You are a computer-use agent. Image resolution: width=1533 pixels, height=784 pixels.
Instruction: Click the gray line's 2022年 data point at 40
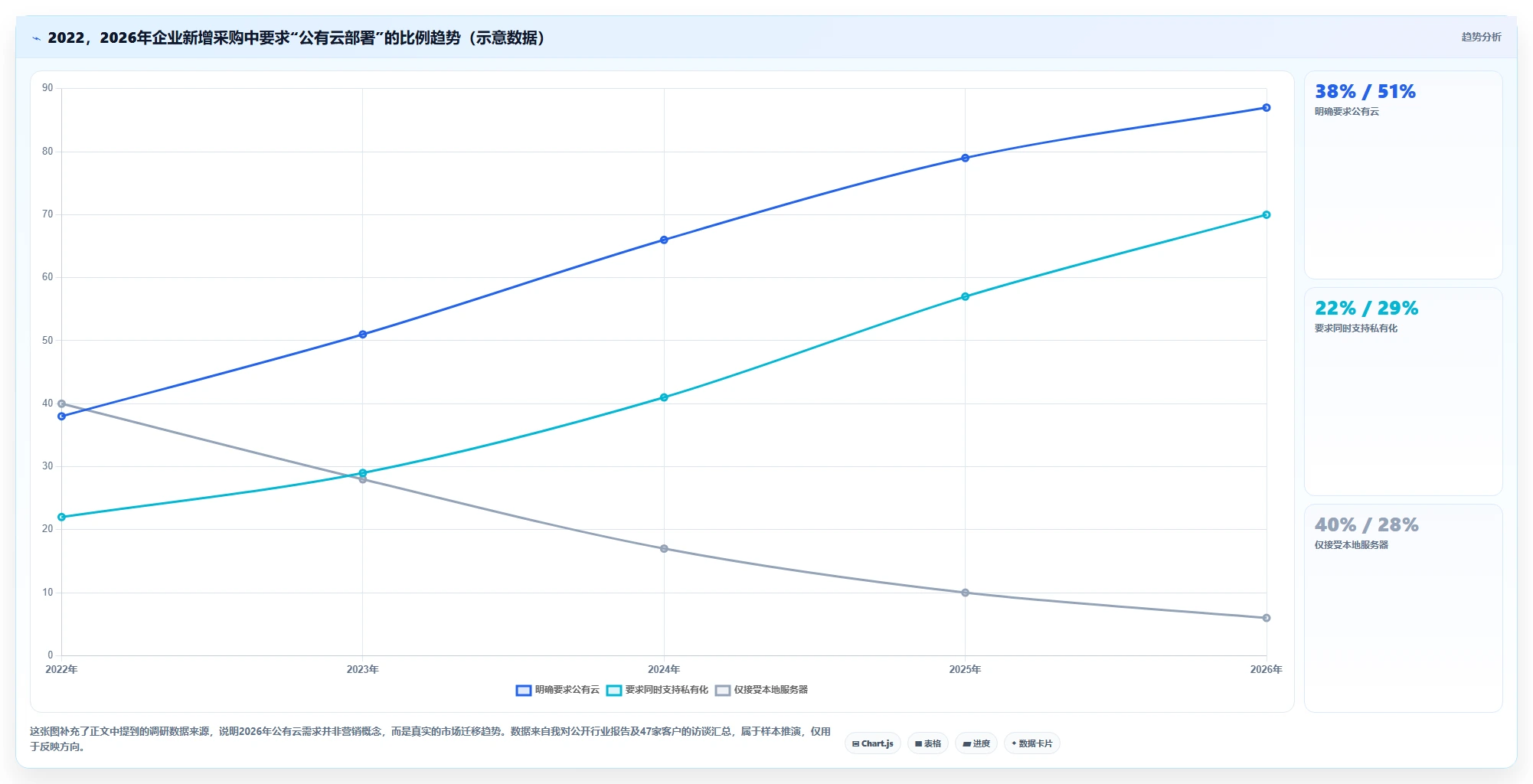point(62,404)
